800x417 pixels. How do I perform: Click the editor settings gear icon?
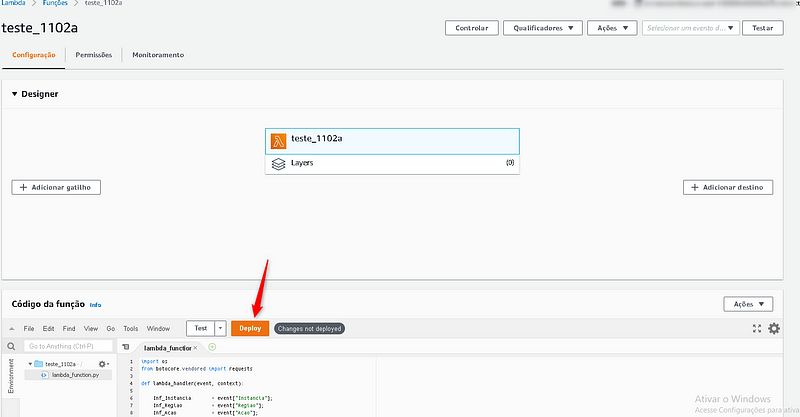coord(774,329)
